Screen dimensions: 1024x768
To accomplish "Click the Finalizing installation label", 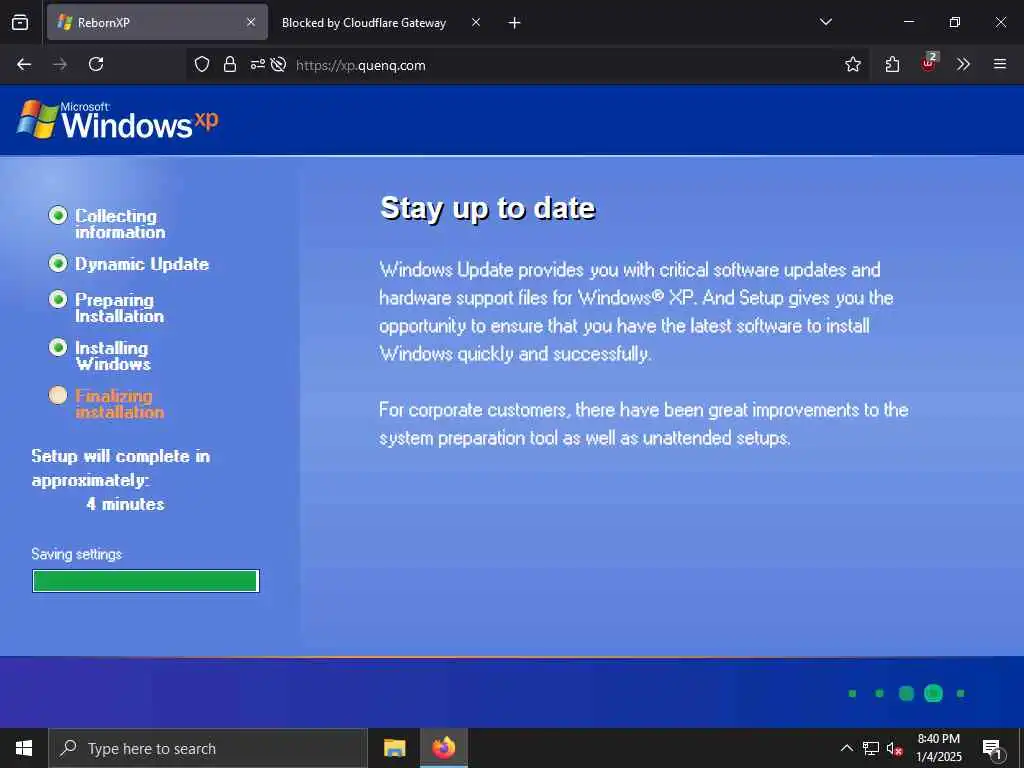I will pyautogui.click(x=120, y=404).
